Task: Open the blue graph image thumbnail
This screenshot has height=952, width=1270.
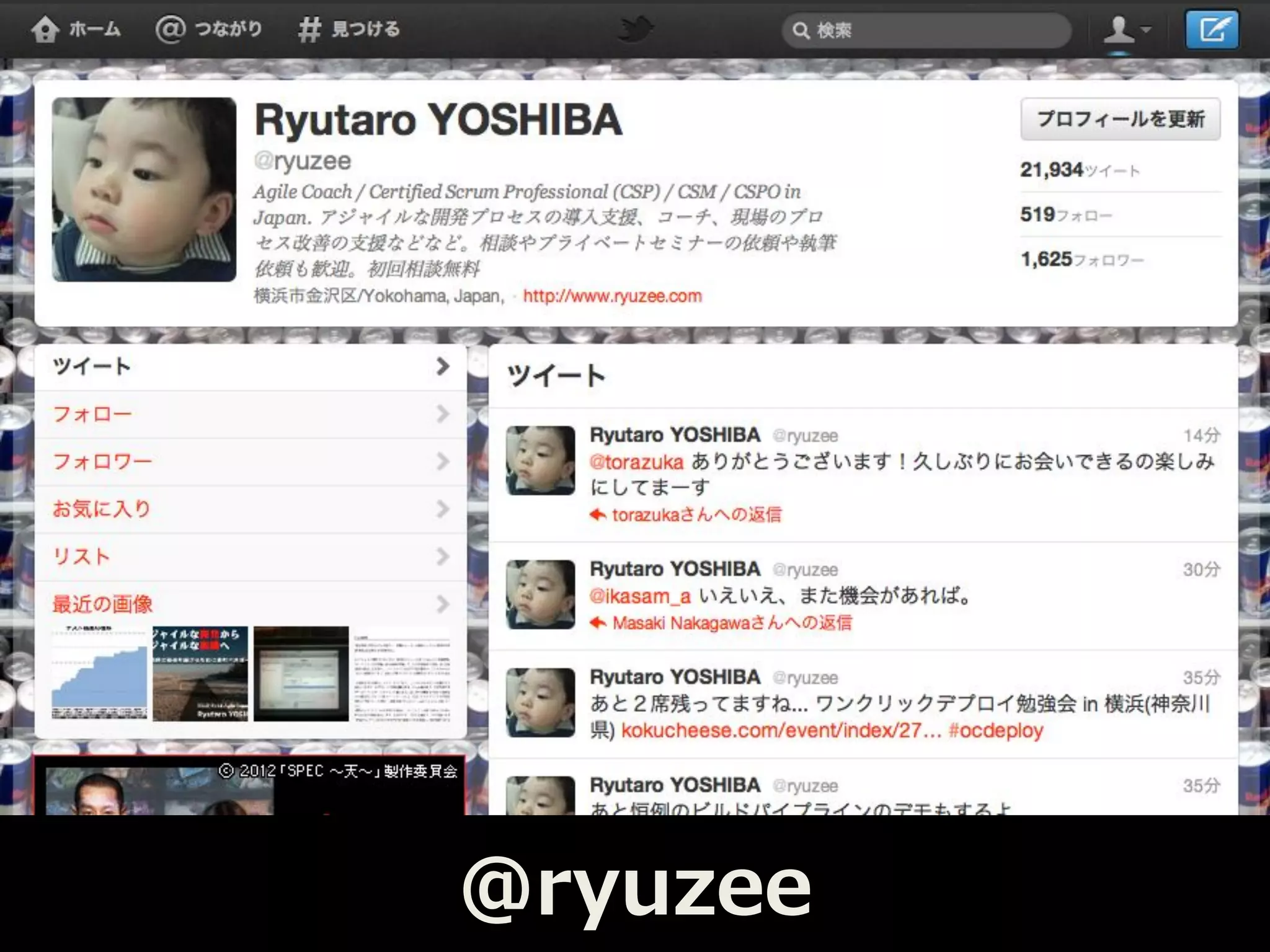Action: [99, 674]
